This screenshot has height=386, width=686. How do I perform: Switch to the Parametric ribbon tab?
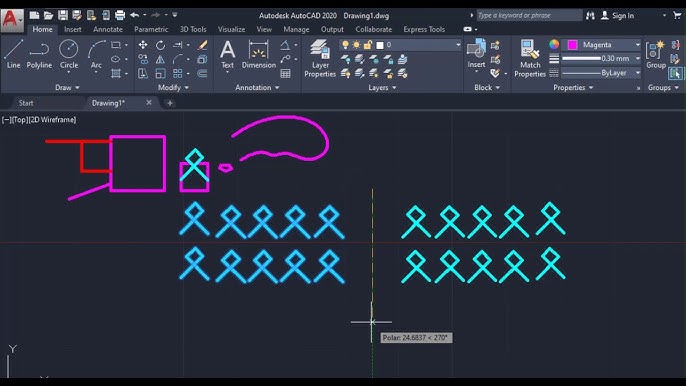151,29
